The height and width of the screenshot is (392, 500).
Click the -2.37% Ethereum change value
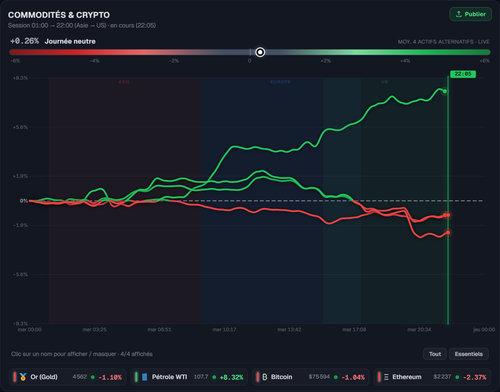474,377
